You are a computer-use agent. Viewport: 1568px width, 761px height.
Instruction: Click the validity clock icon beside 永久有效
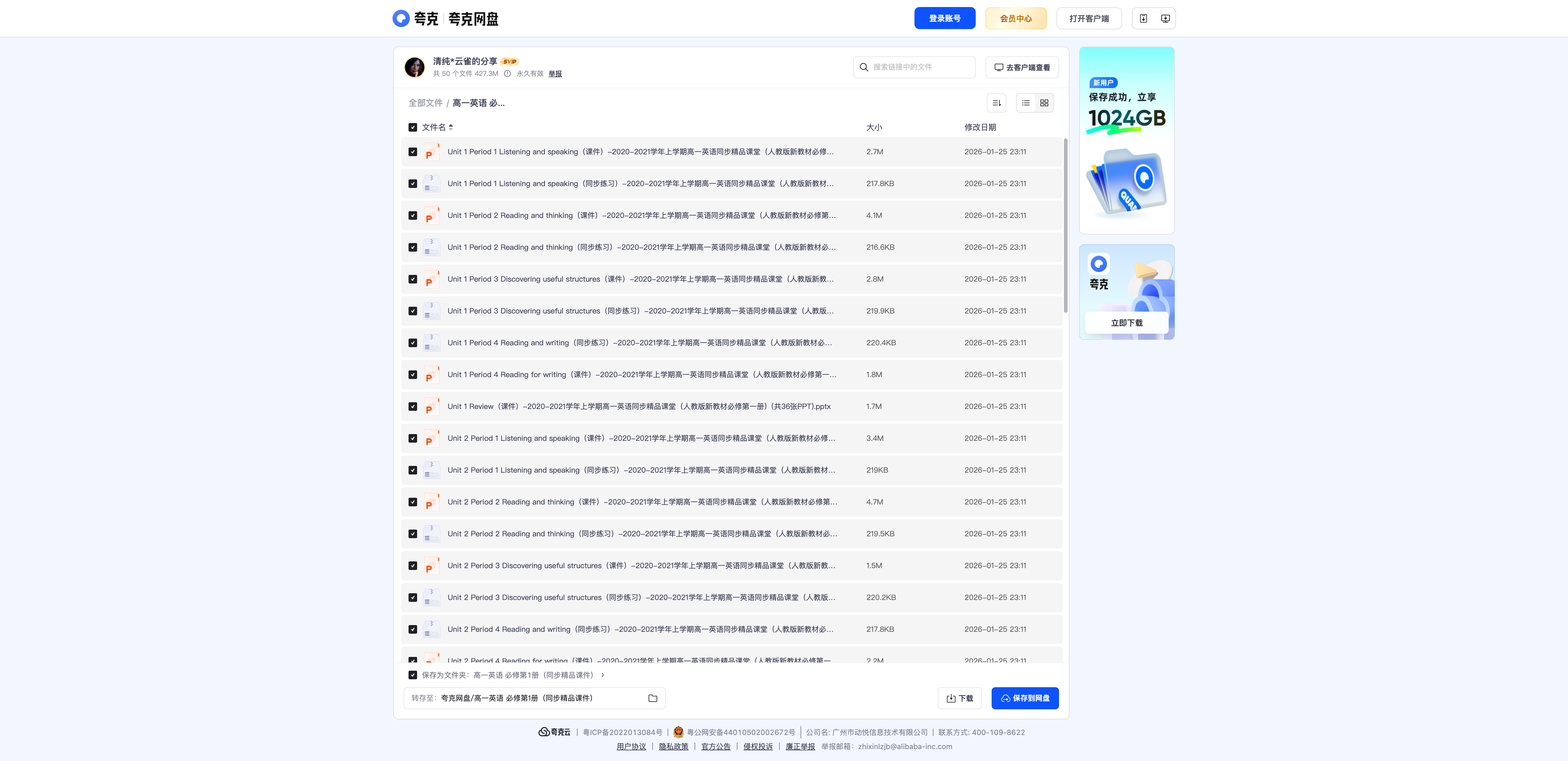coord(507,73)
